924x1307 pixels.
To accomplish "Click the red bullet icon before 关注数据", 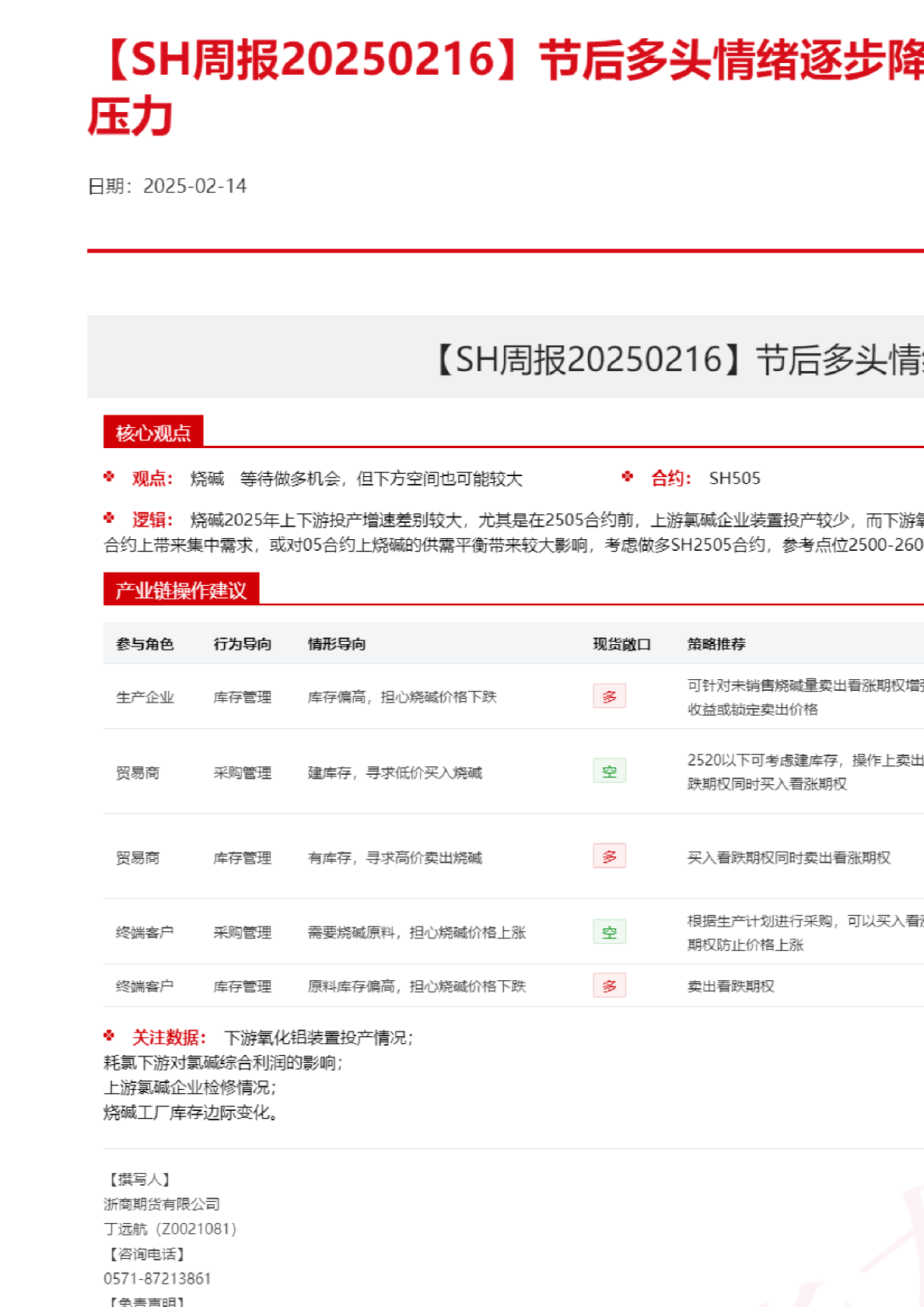I will (109, 1035).
